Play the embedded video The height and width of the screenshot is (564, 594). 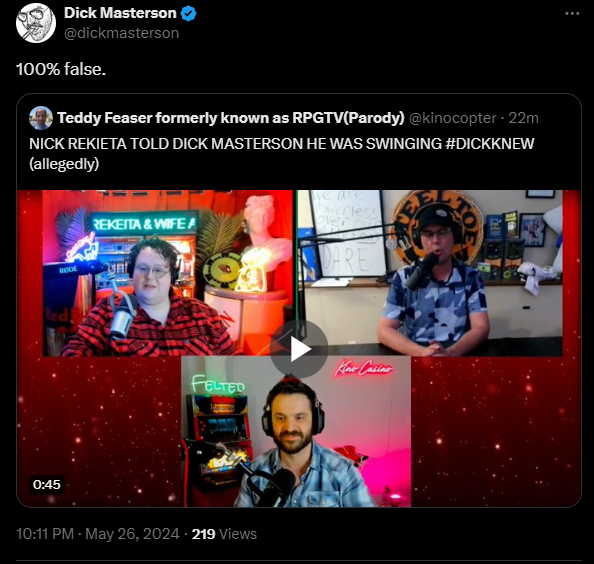coord(299,349)
